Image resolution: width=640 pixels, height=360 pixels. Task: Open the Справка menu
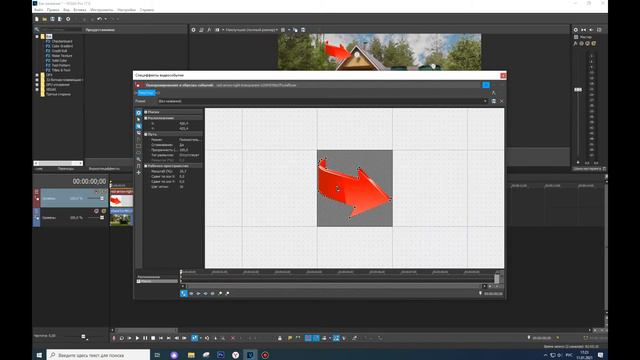coord(147,10)
